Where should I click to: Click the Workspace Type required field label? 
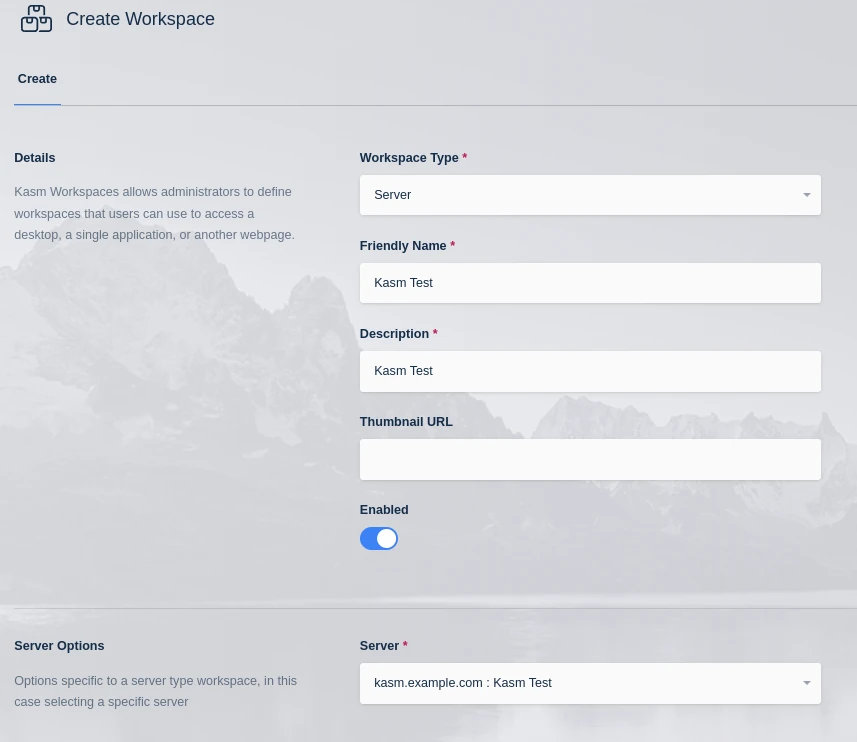coord(409,158)
